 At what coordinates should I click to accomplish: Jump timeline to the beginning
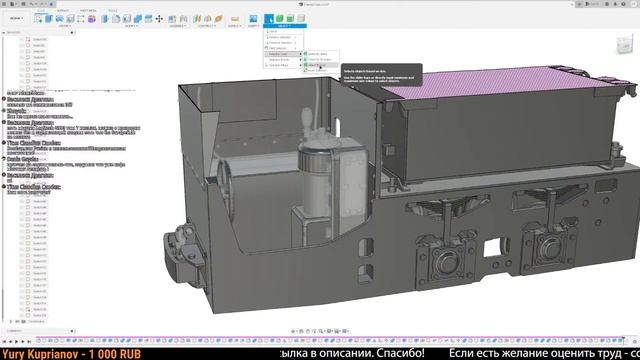(x=4, y=342)
